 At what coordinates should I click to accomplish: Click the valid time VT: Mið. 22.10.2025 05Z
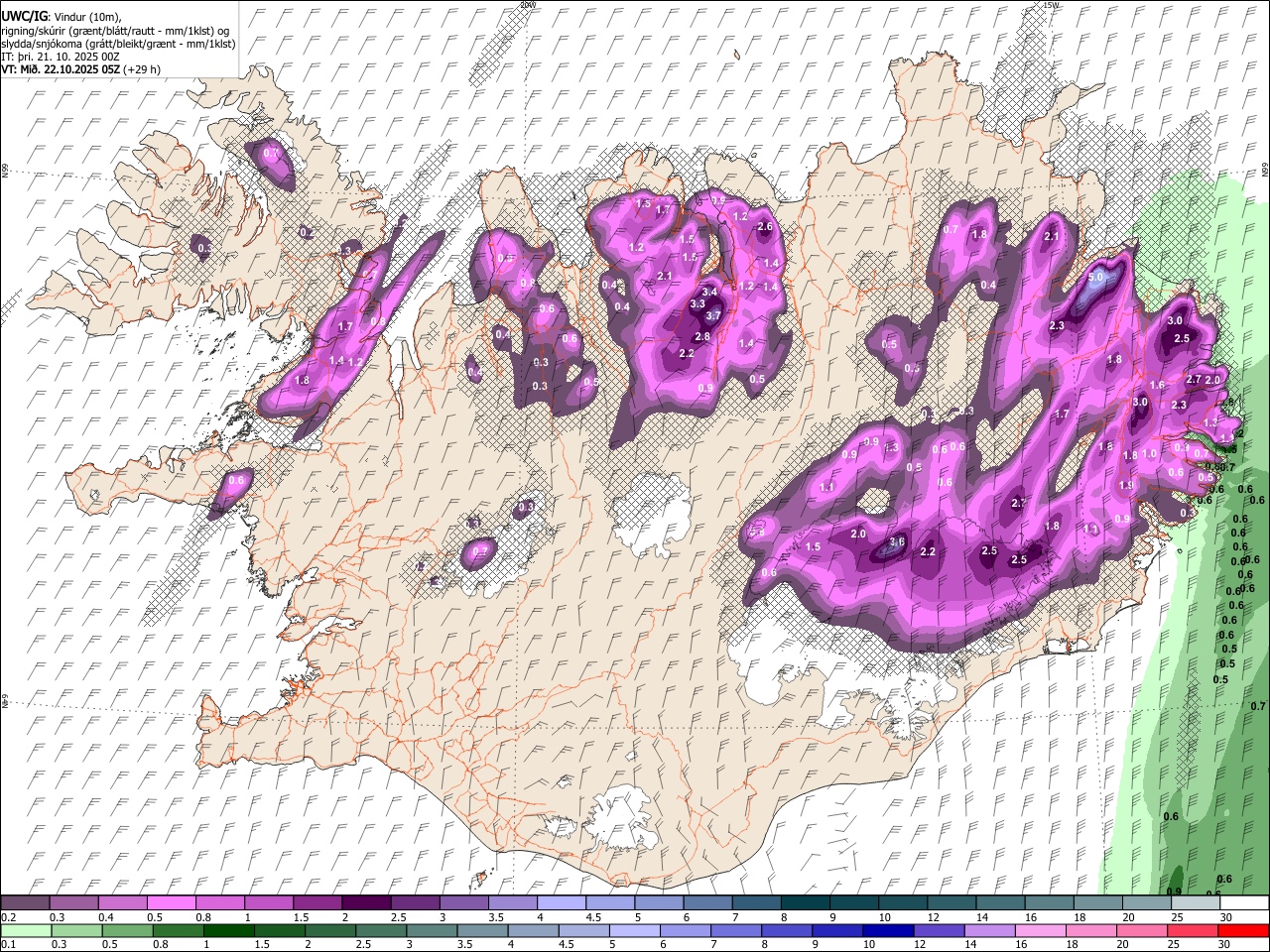(60, 69)
